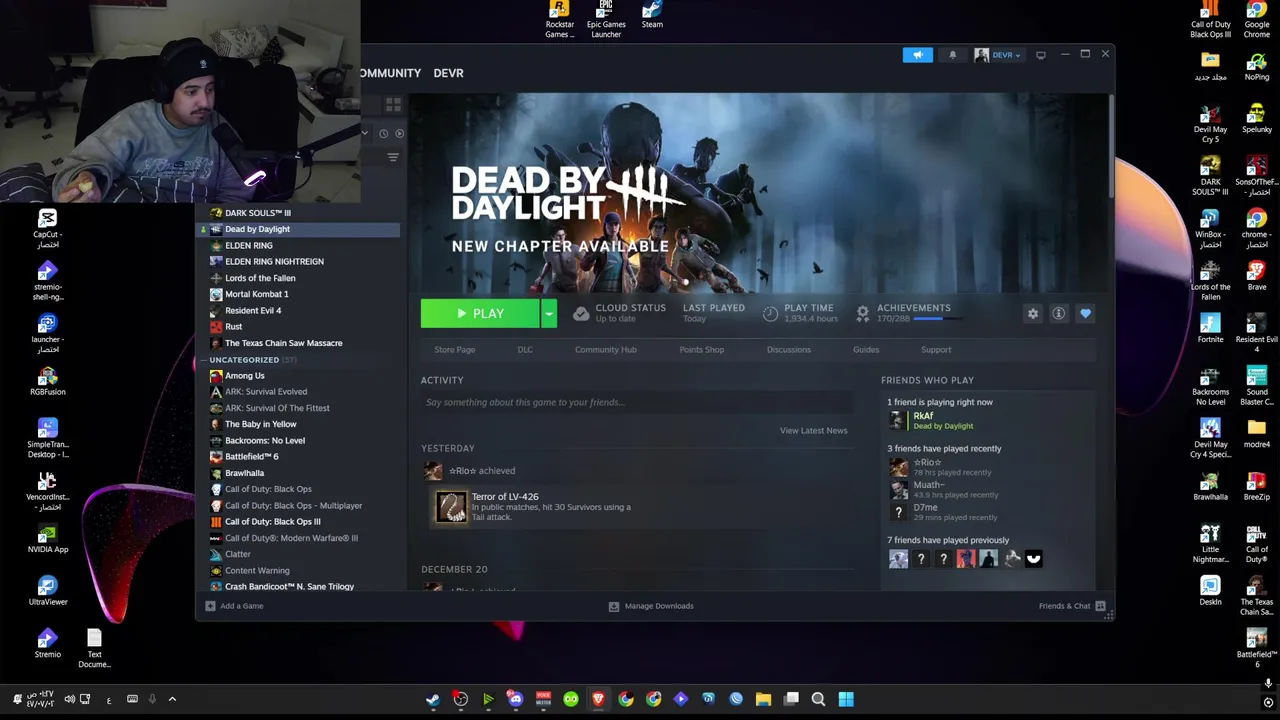The height and width of the screenshot is (720, 1280).
Task: Open Friends & Chat panel
Action: [x=1072, y=606]
